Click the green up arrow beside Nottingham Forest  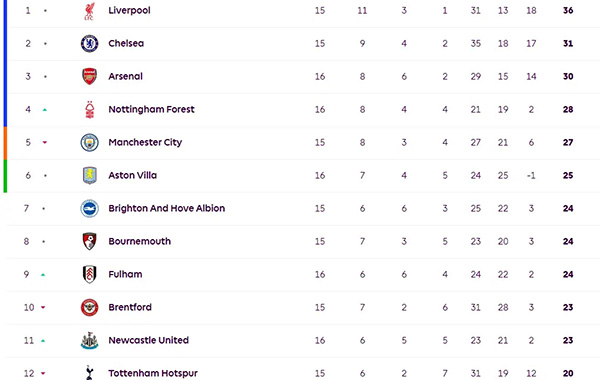tap(45, 110)
